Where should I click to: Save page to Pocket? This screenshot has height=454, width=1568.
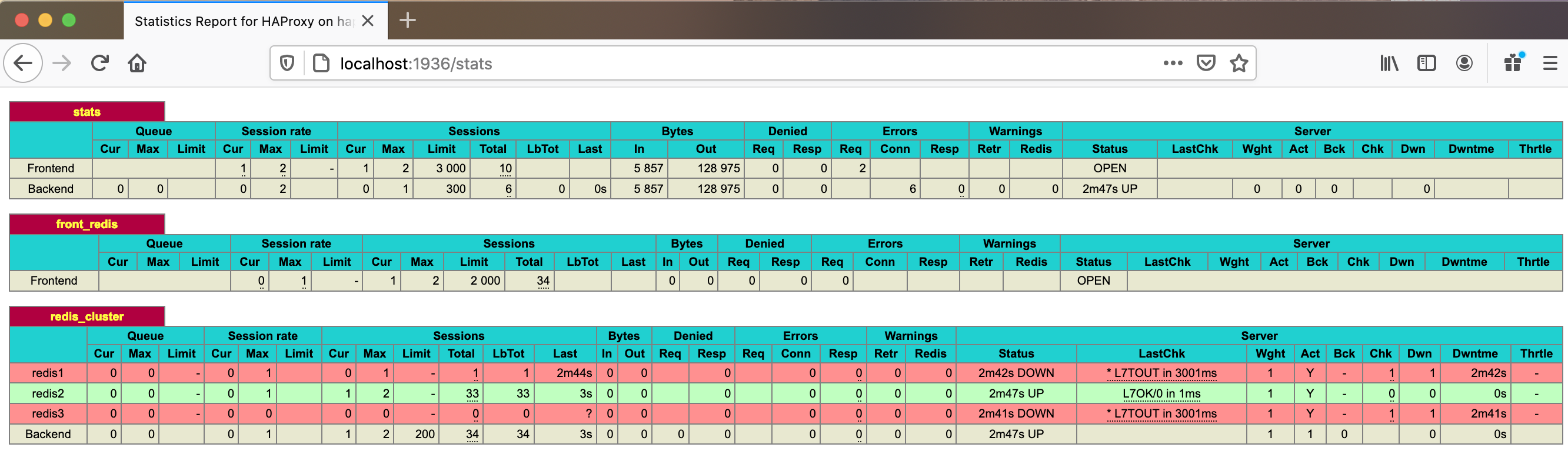click(1205, 63)
